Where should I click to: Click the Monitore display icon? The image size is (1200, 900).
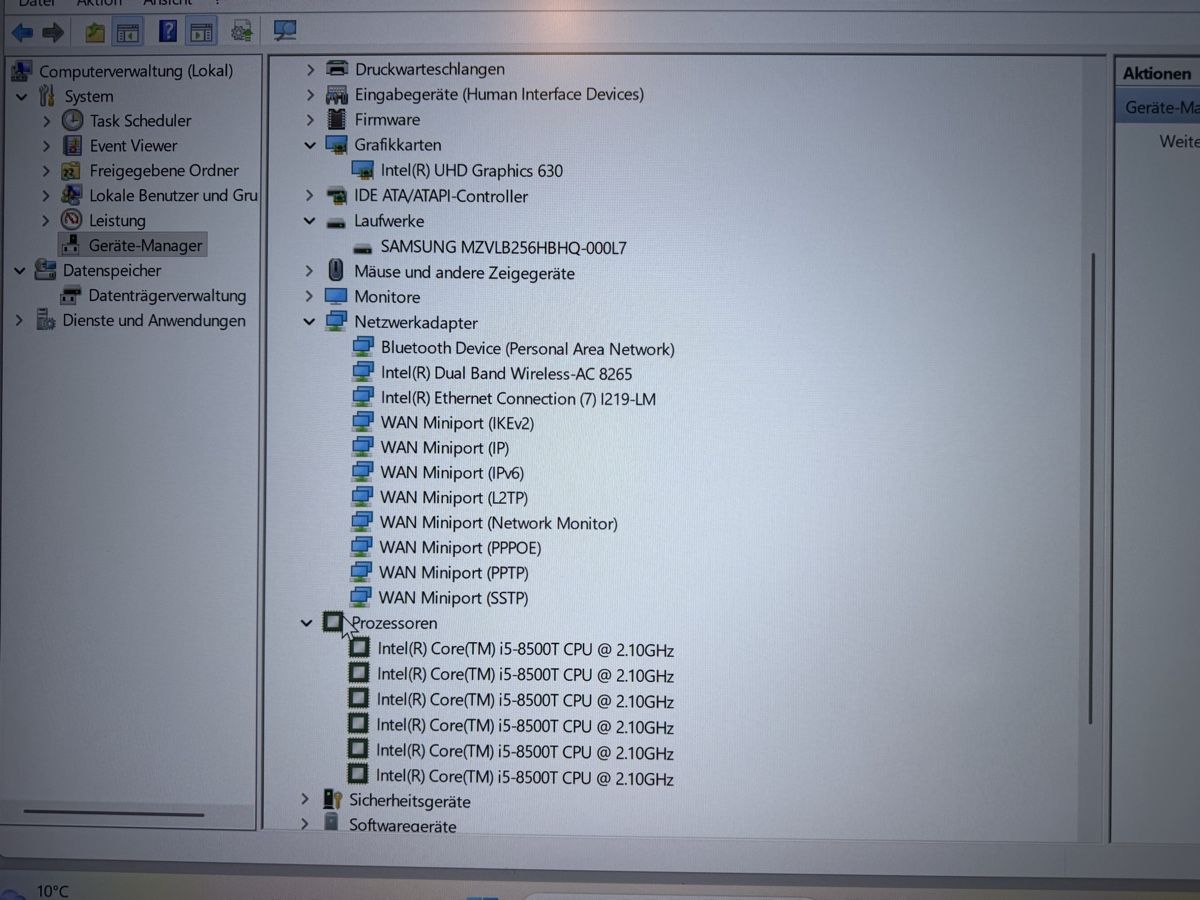click(336, 297)
